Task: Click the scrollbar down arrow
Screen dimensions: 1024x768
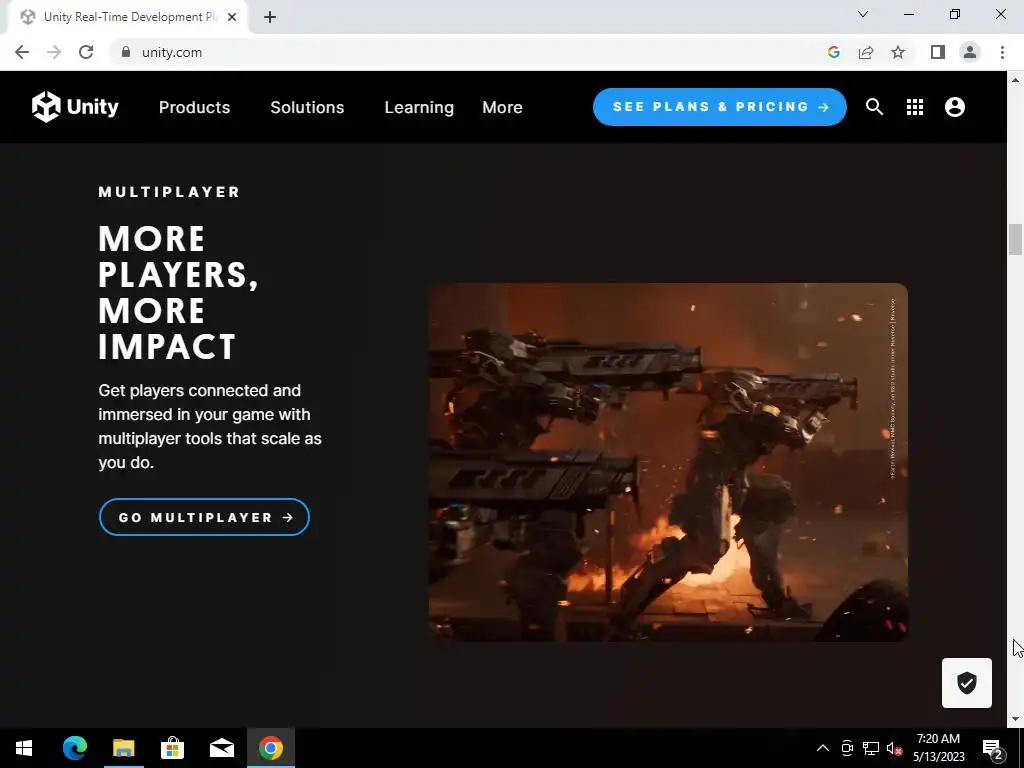Action: 1015,720
